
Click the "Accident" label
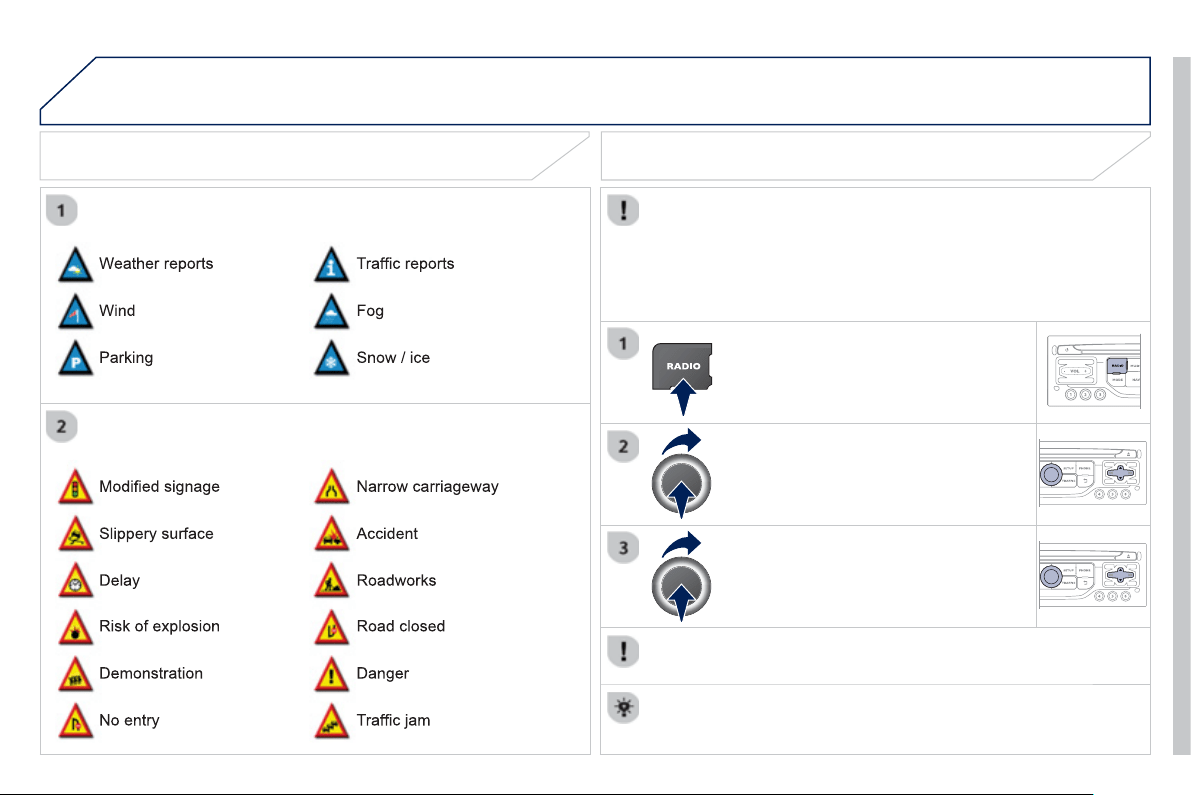387,534
